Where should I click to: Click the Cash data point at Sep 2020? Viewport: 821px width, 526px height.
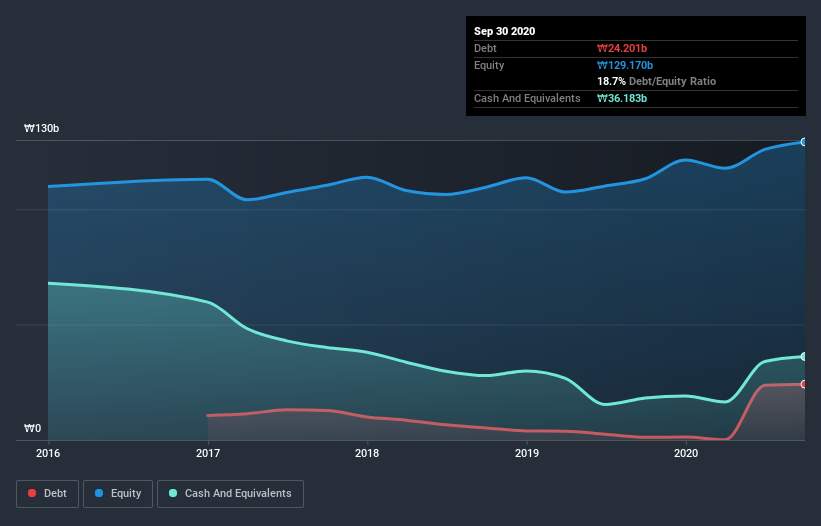[x=803, y=356]
